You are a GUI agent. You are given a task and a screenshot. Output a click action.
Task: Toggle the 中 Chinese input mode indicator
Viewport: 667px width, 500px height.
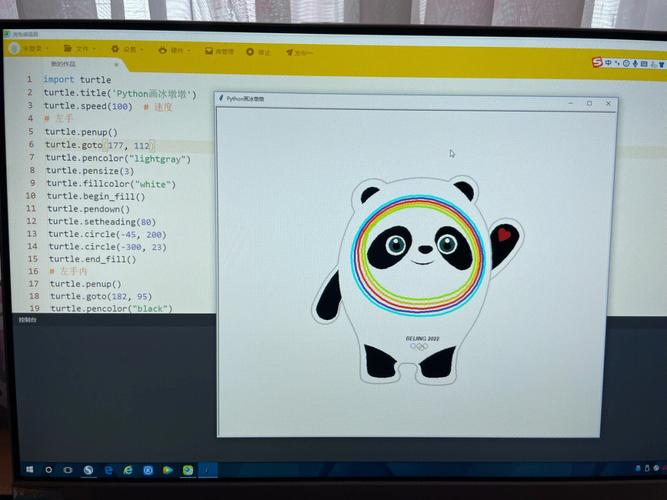point(608,63)
